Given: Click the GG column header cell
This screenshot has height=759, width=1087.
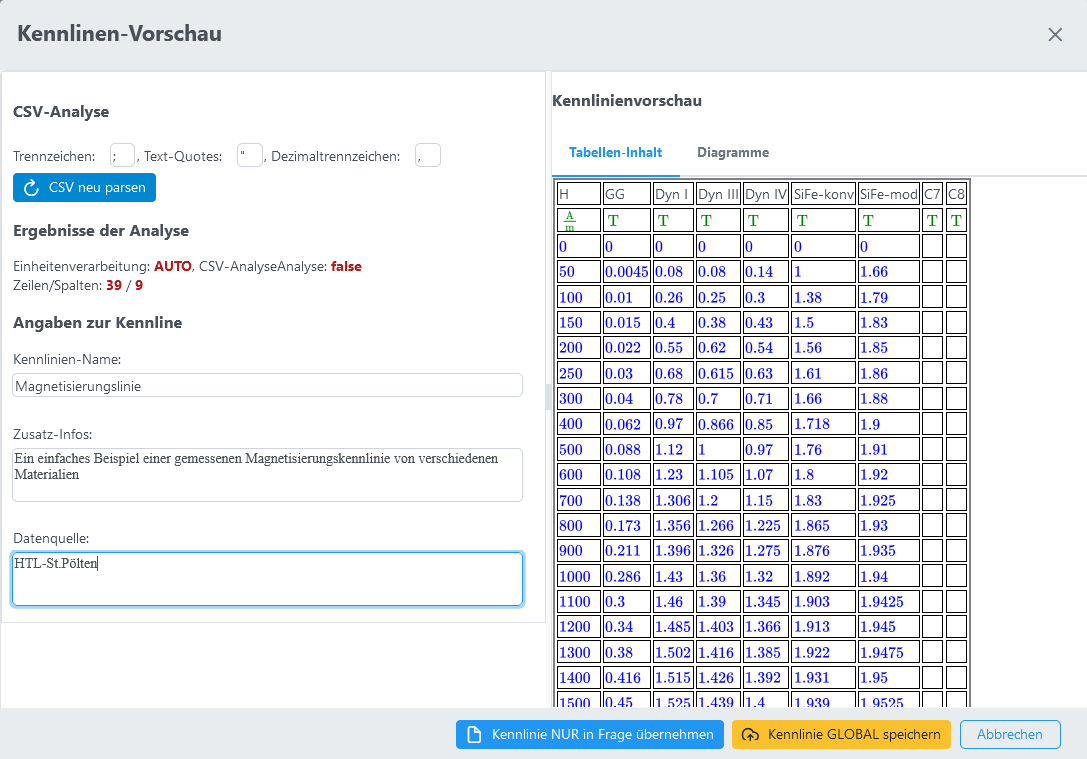Looking at the screenshot, I should tap(626, 194).
